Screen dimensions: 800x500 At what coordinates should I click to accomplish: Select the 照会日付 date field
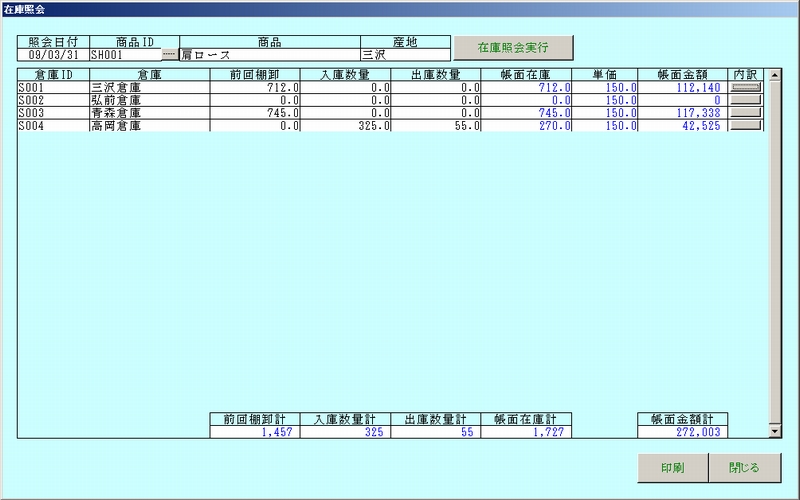[53, 55]
